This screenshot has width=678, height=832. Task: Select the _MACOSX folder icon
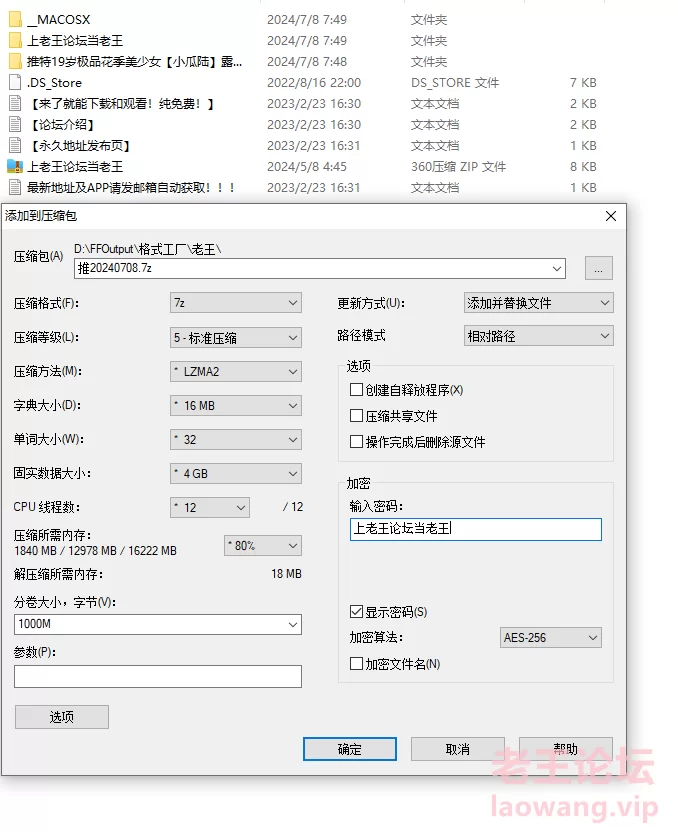tap(15, 20)
